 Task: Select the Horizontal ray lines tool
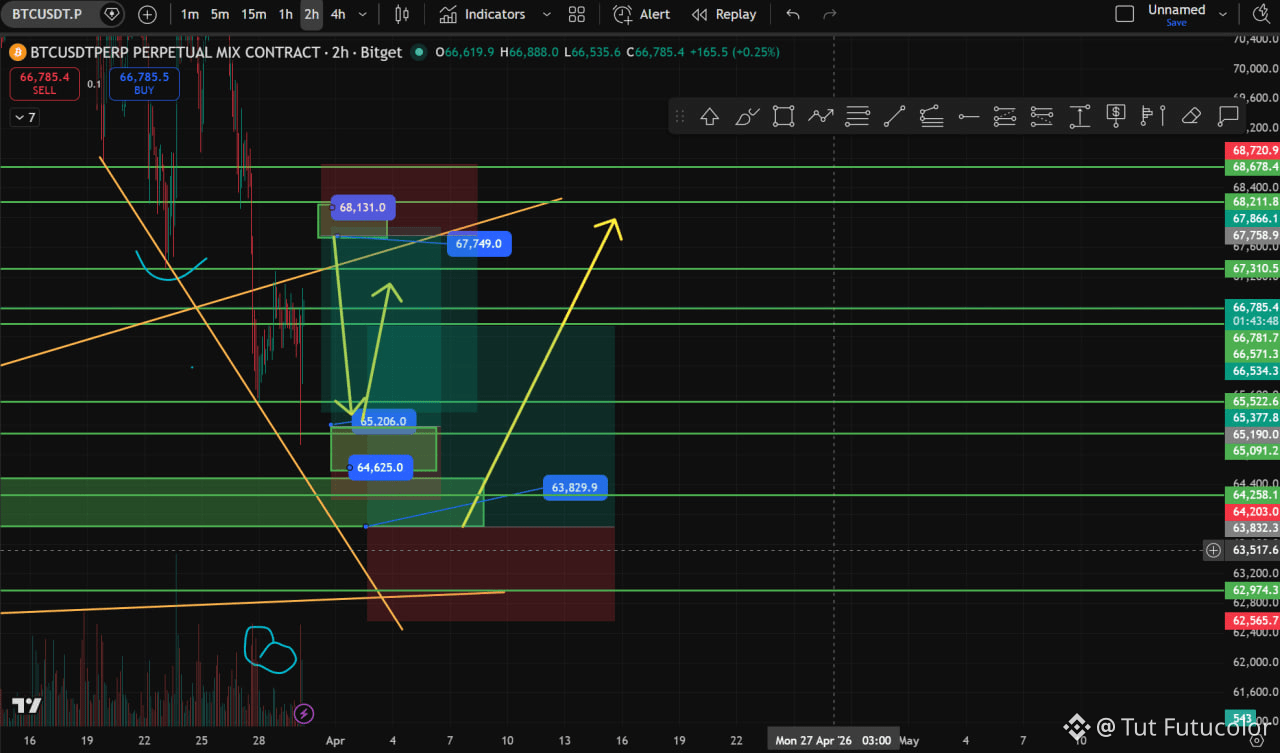(x=857, y=116)
